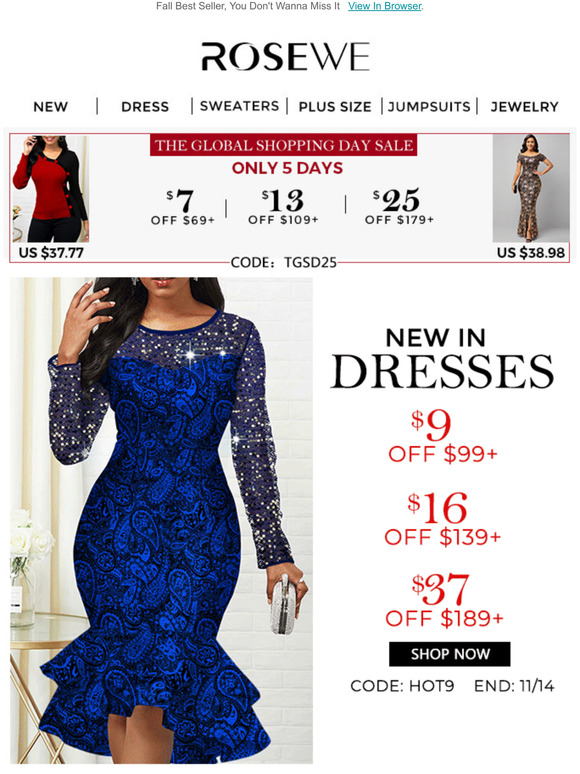580x774 pixels.
Task: Open the JEWELRY category
Action: (x=524, y=107)
